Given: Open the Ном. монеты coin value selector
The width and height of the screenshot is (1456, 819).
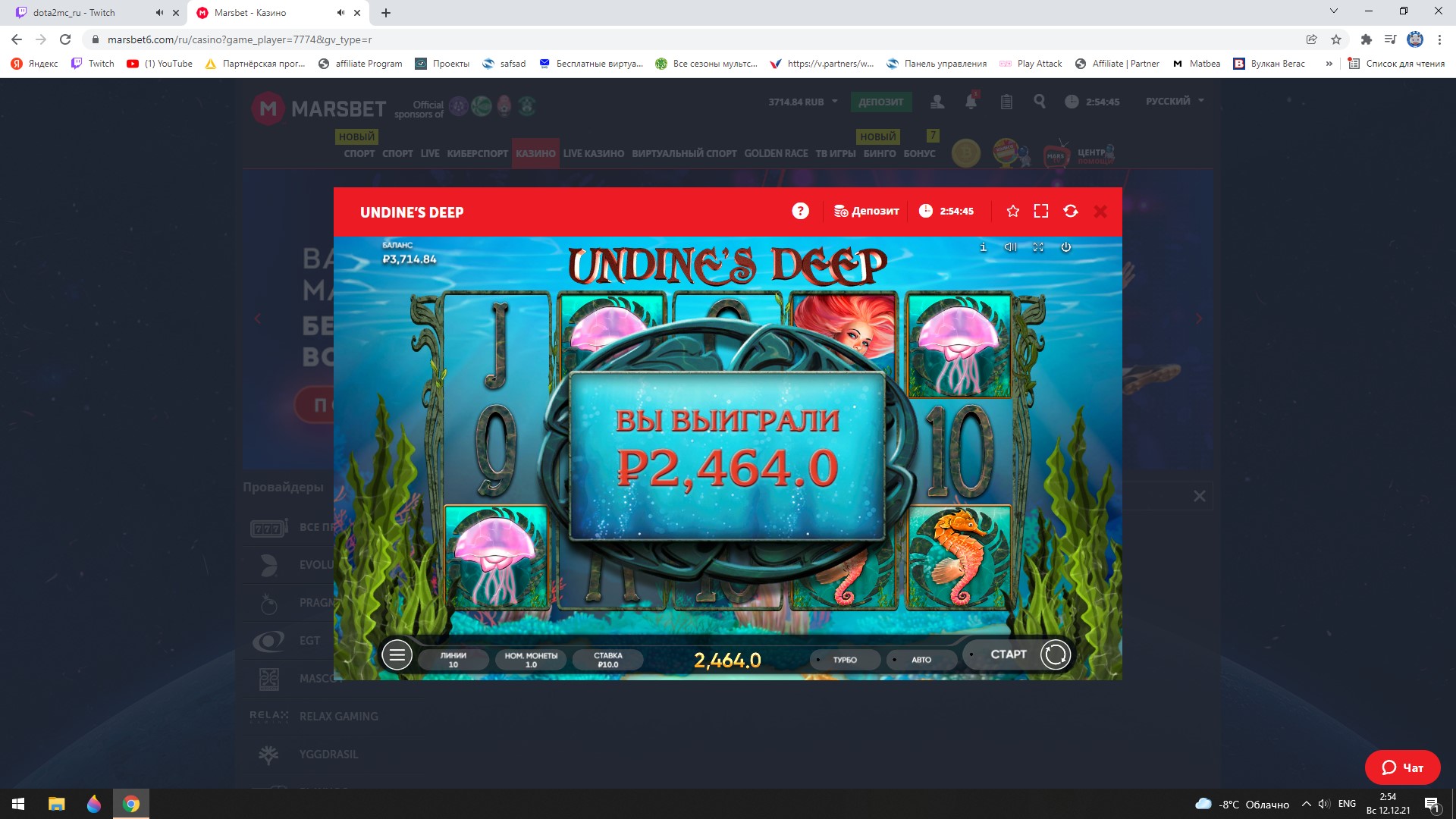Looking at the screenshot, I should [531, 660].
